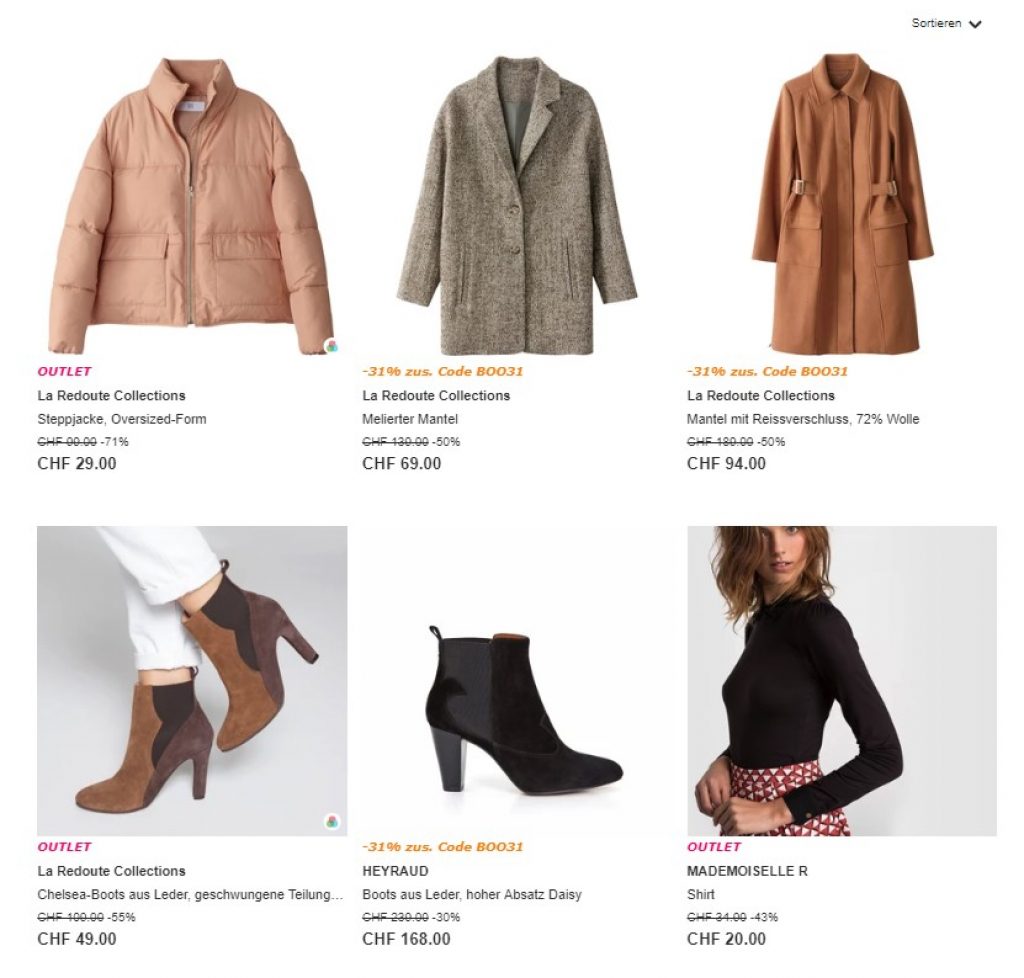Screen dimensions: 1024x978
Task: Open the 'Shirt' product title link
Action: click(x=701, y=894)
